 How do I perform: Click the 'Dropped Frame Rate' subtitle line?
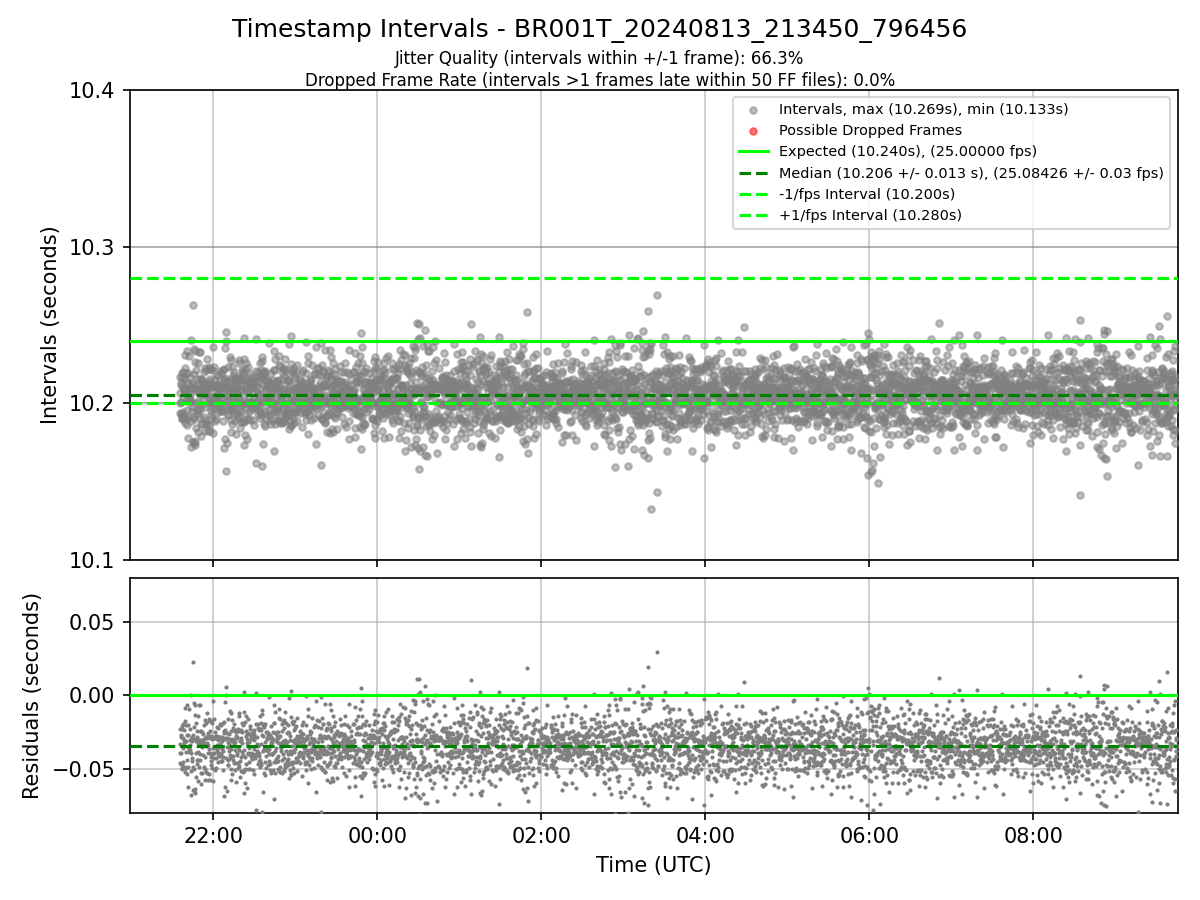pyautogui.click(x=599, y=80)
